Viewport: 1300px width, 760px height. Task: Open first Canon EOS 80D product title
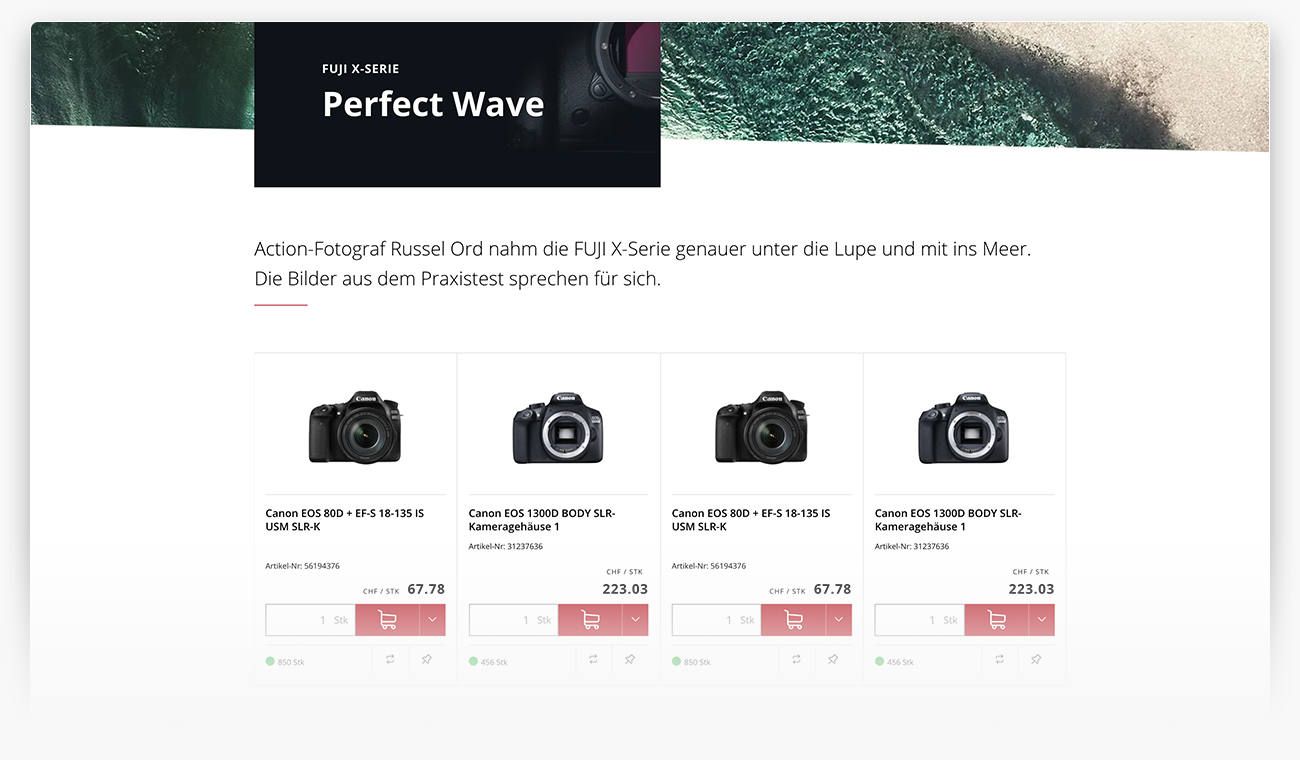pos(344,520)
